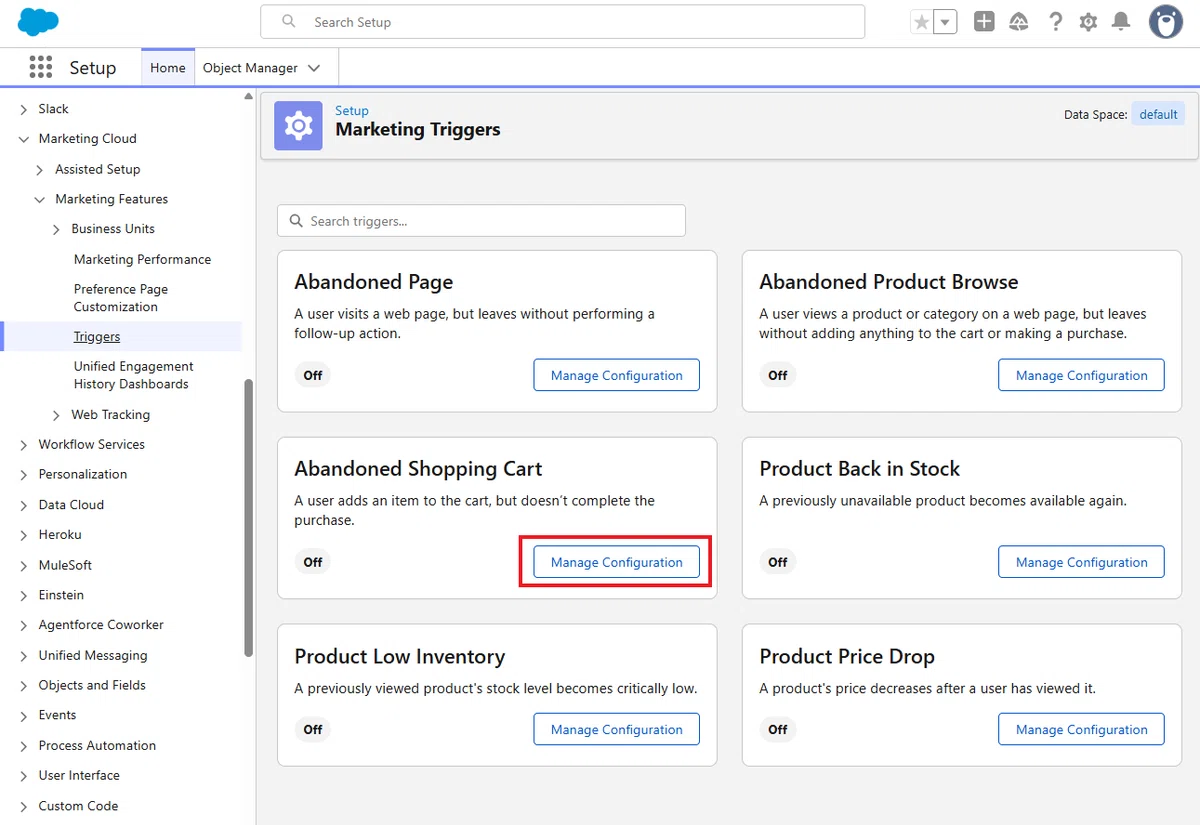Manage Configuration for Abandoned Page
The width and height of the screenshot is (1200, 825).
(616, 375)
